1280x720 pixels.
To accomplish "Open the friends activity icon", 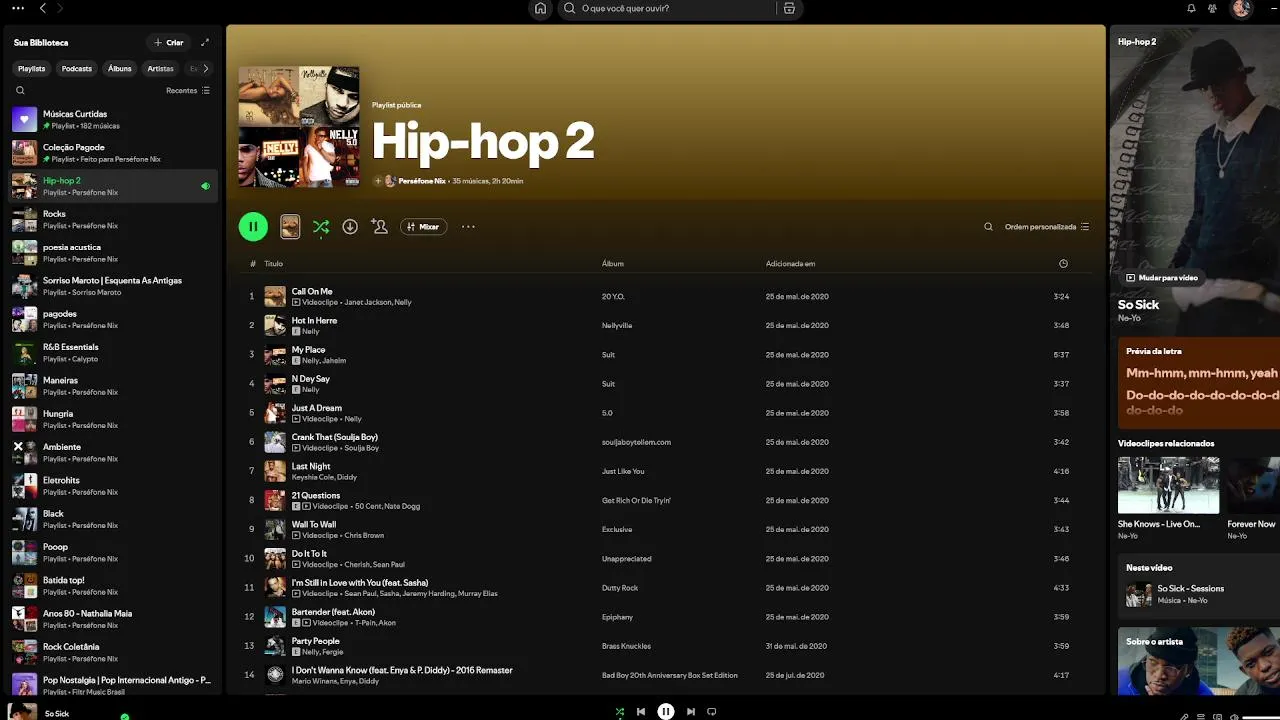I will [1213, 8].
